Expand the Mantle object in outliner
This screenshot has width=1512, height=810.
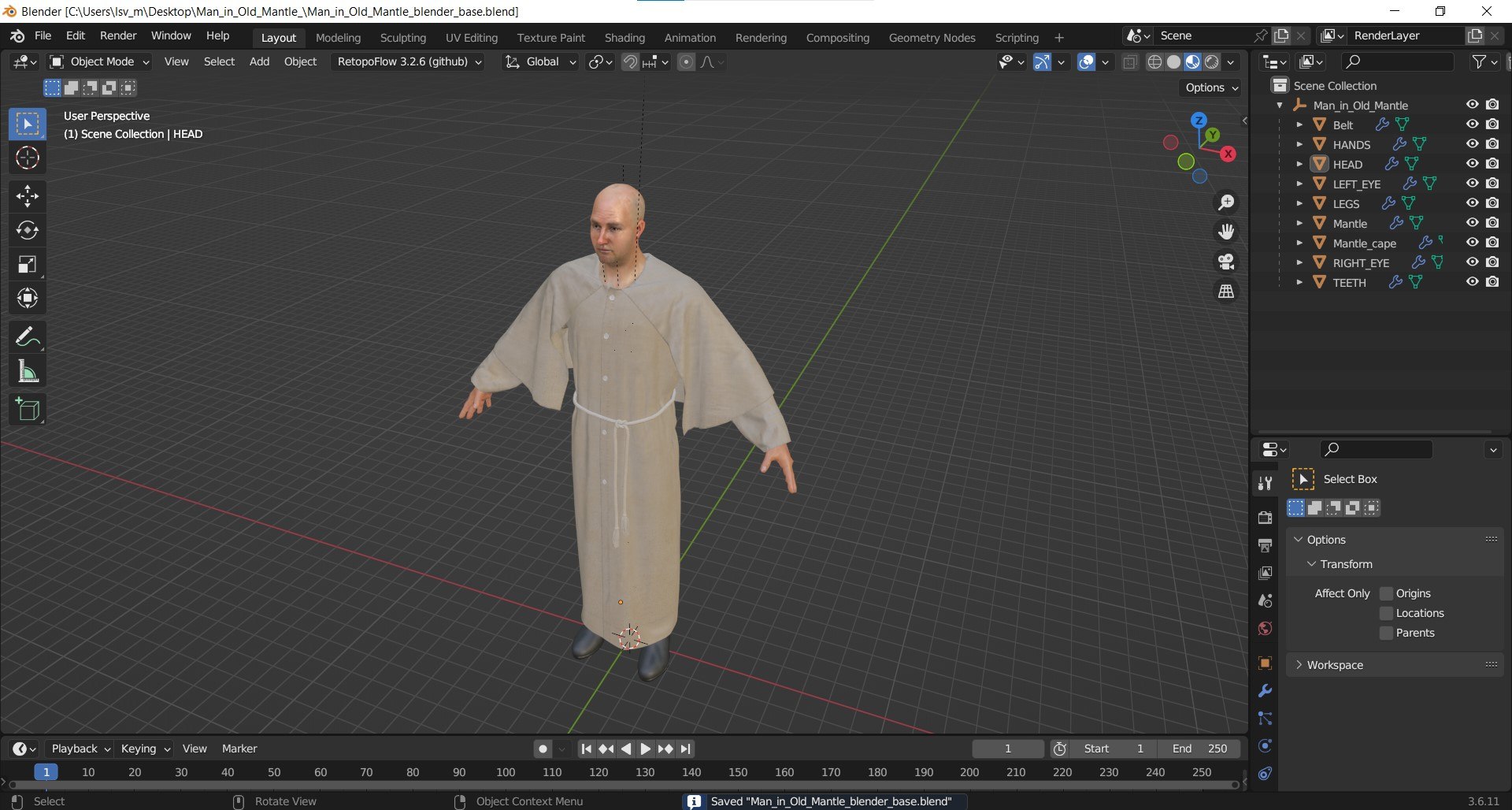pyautogui.click(x=1299, y=223)
